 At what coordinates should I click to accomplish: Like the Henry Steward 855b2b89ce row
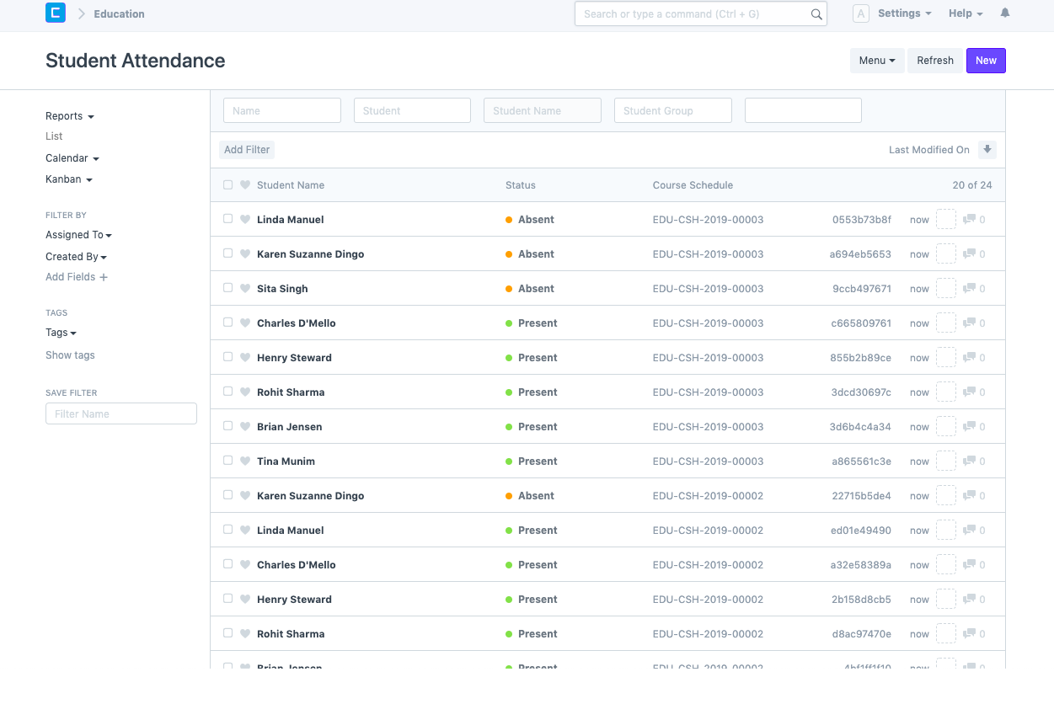[x=245, y=357]
